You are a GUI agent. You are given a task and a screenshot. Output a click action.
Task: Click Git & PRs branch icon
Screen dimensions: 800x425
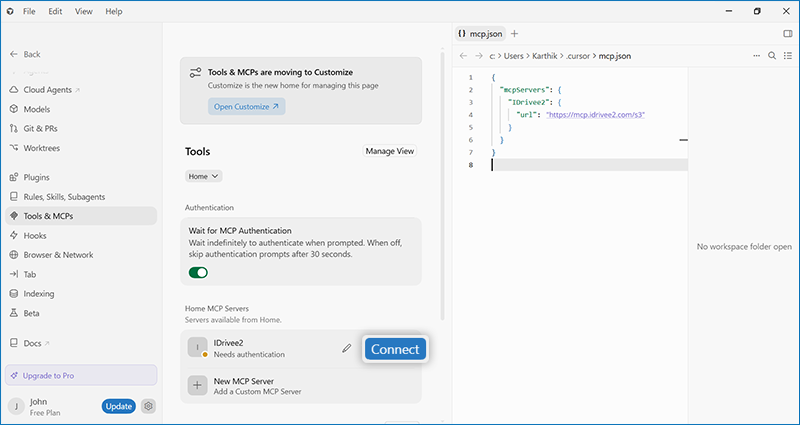[14, 129]
